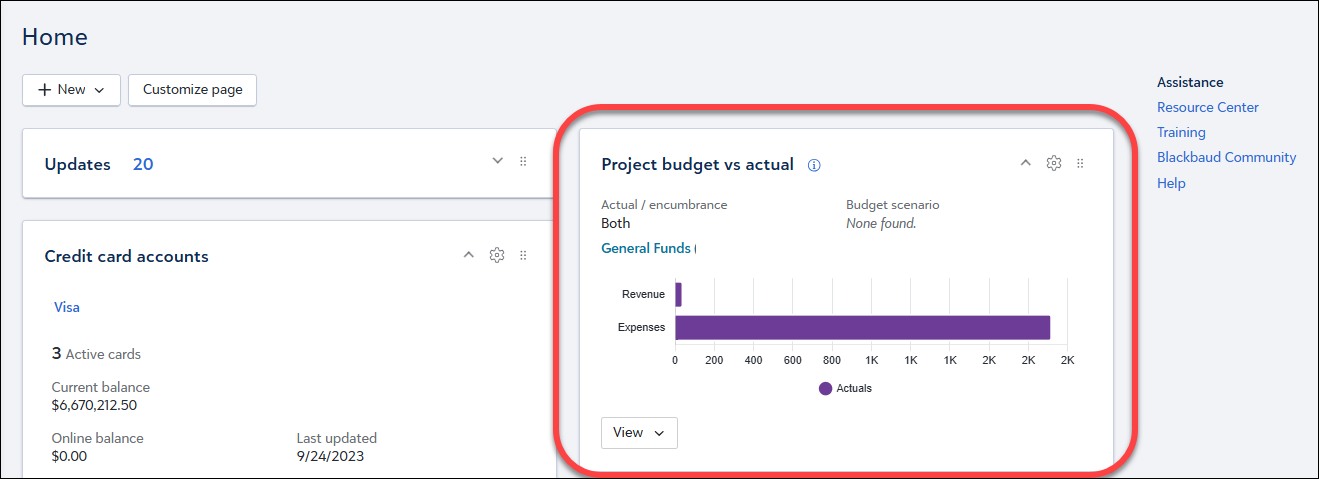1319x479 pixels.
Task: Go to Blackbaud Community link
Action: coord(1226,158)
